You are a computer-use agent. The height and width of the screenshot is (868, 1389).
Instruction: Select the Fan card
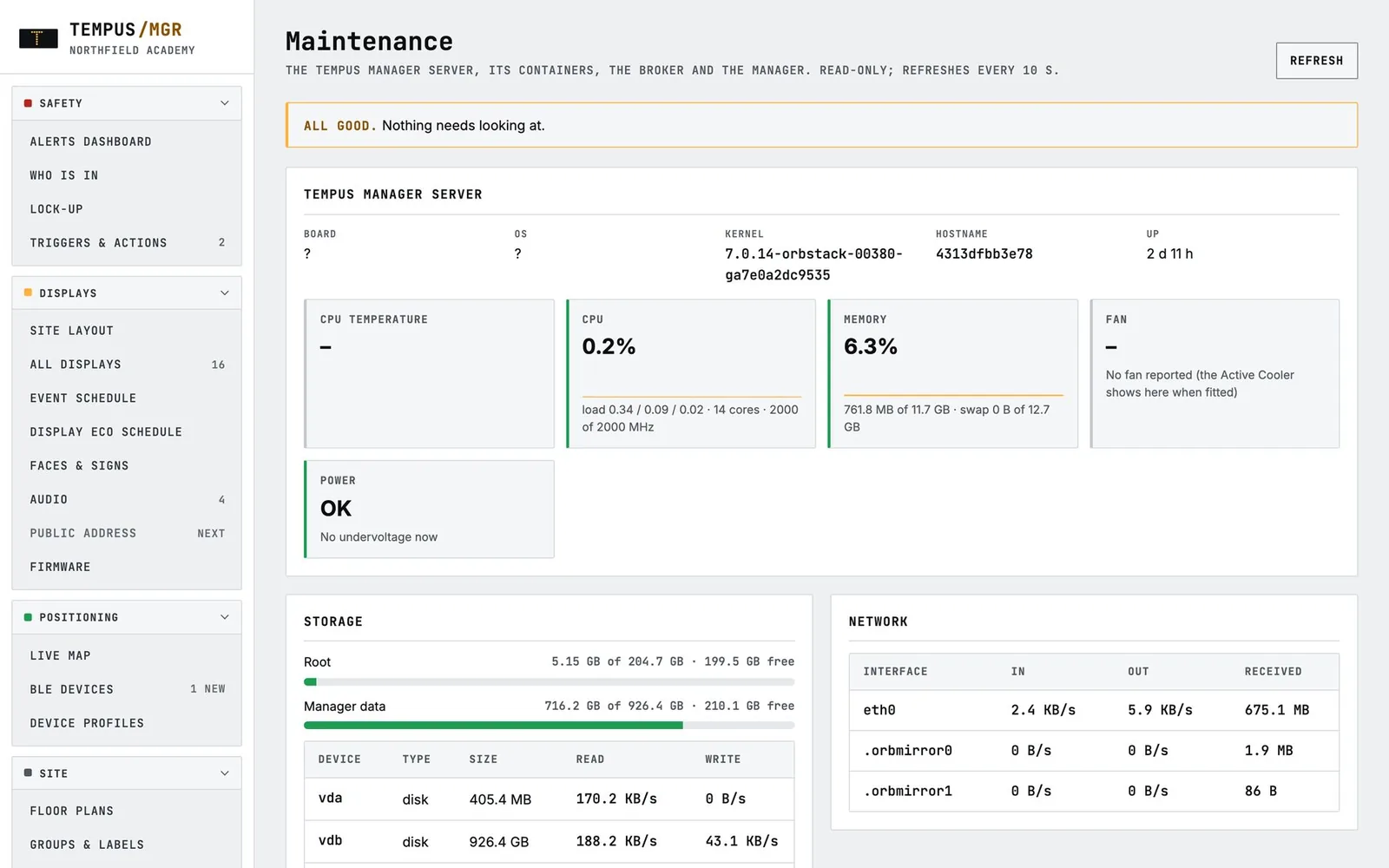1215,374
